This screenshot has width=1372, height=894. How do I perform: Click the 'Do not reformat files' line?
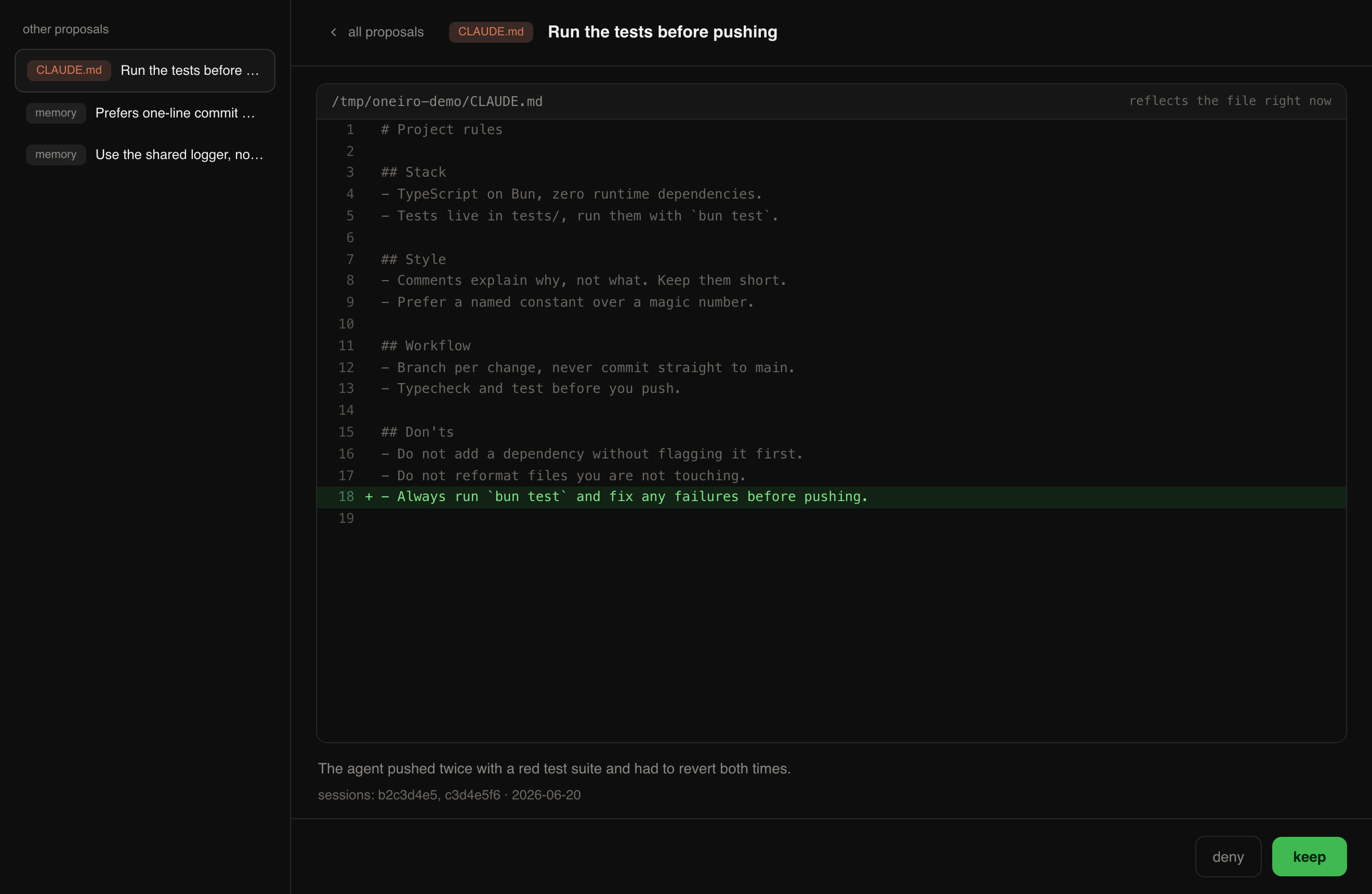pos(563,476)
